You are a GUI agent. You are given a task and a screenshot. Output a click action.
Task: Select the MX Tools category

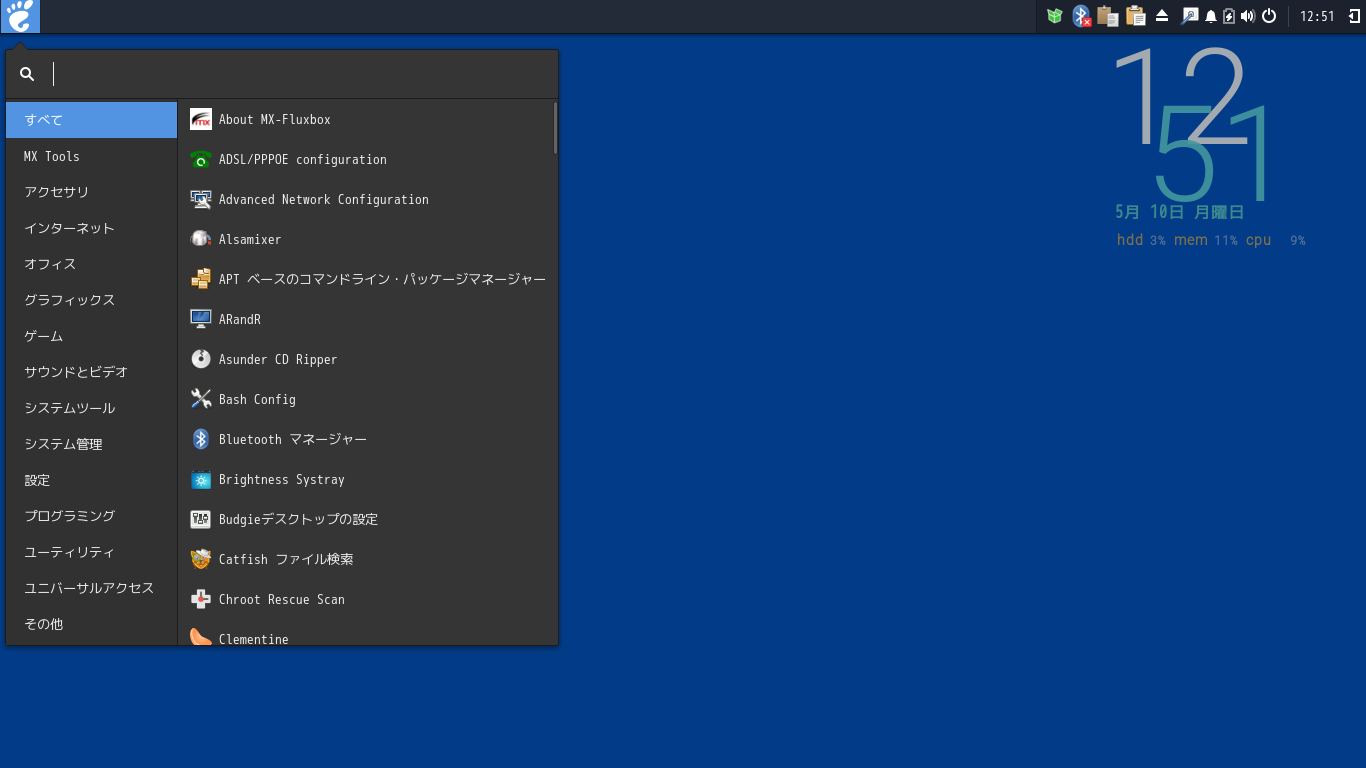click(92, 156)
